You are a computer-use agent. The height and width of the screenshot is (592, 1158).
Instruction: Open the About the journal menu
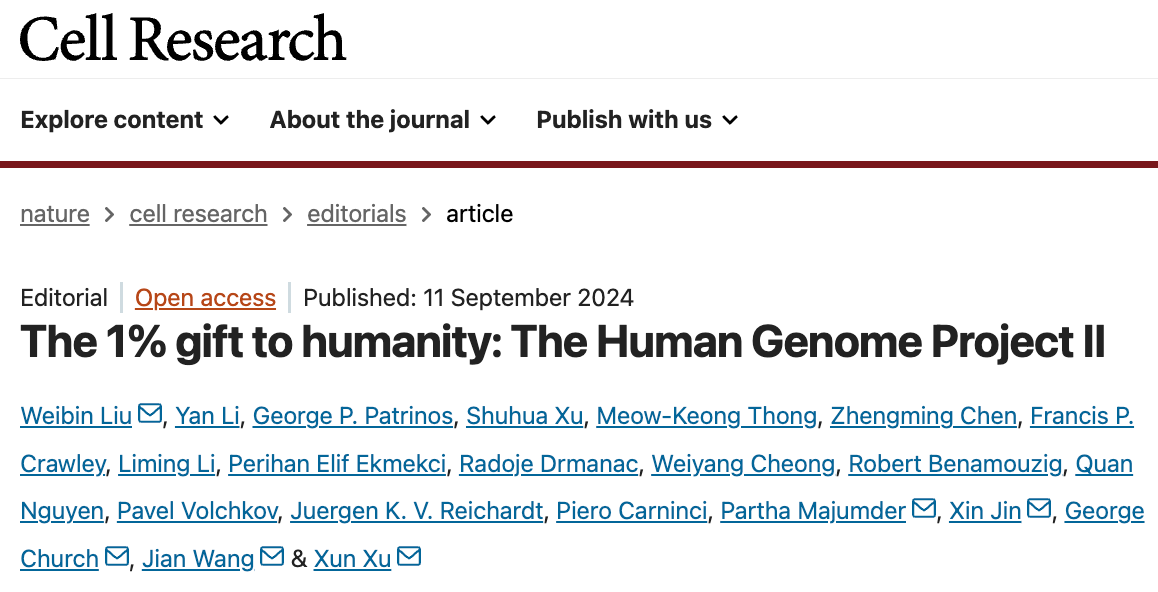pyautogui.click(x=383, y=120)
